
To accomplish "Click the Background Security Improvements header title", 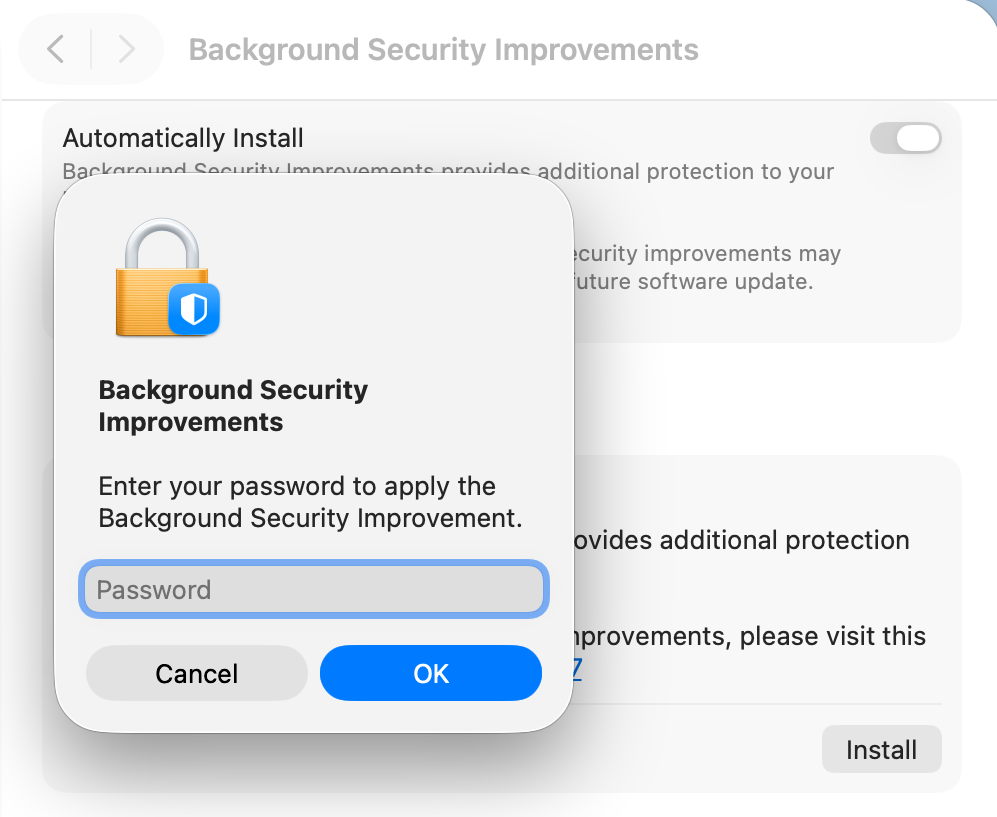I will coord(443,49).
